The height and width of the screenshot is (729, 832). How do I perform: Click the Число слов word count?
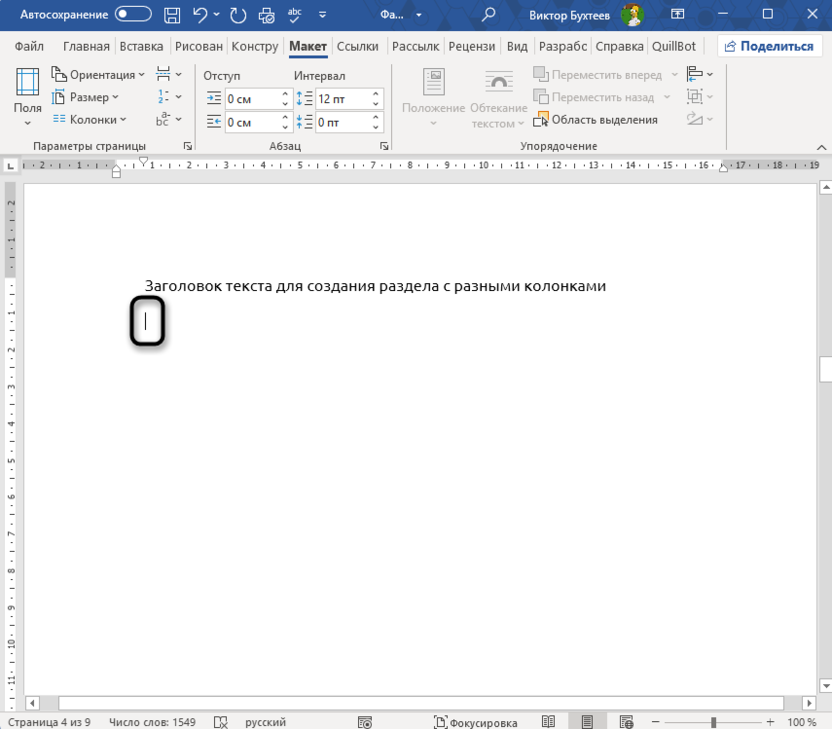153,722
